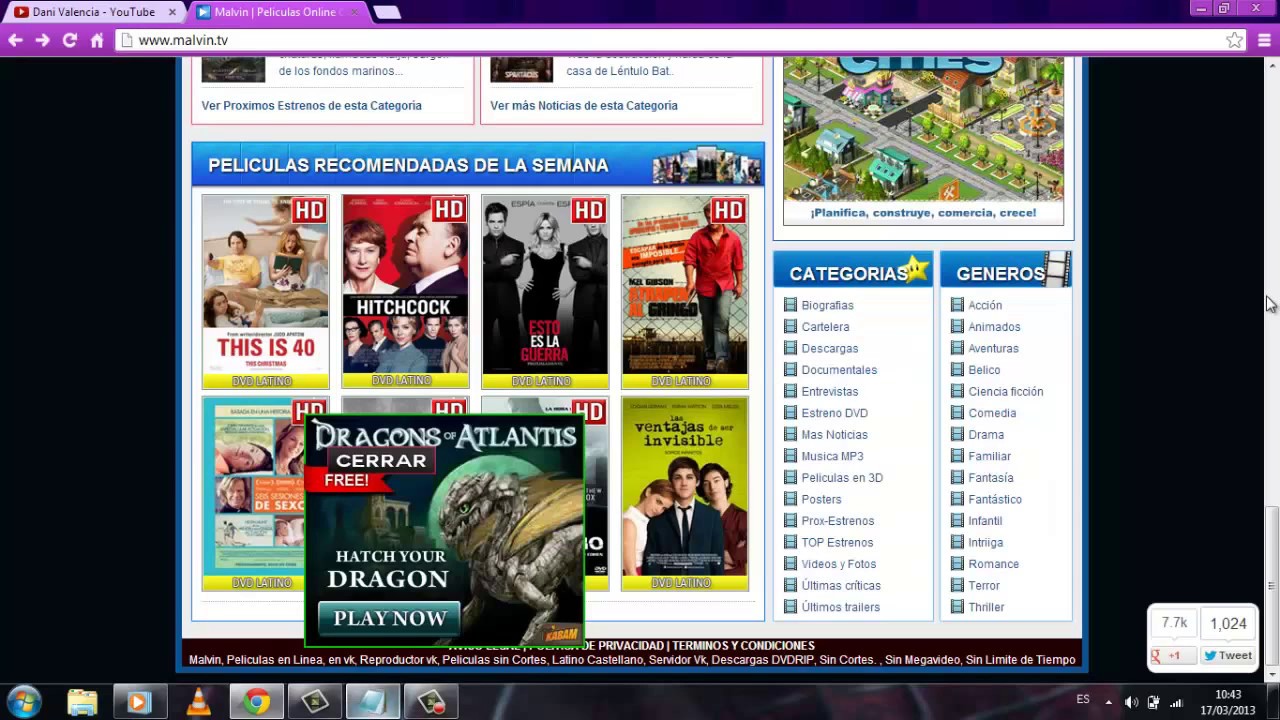Viewport: 1280px width, 720px height.
Task: Click the city-building game ad banner
Action: (x=923, y=141)
